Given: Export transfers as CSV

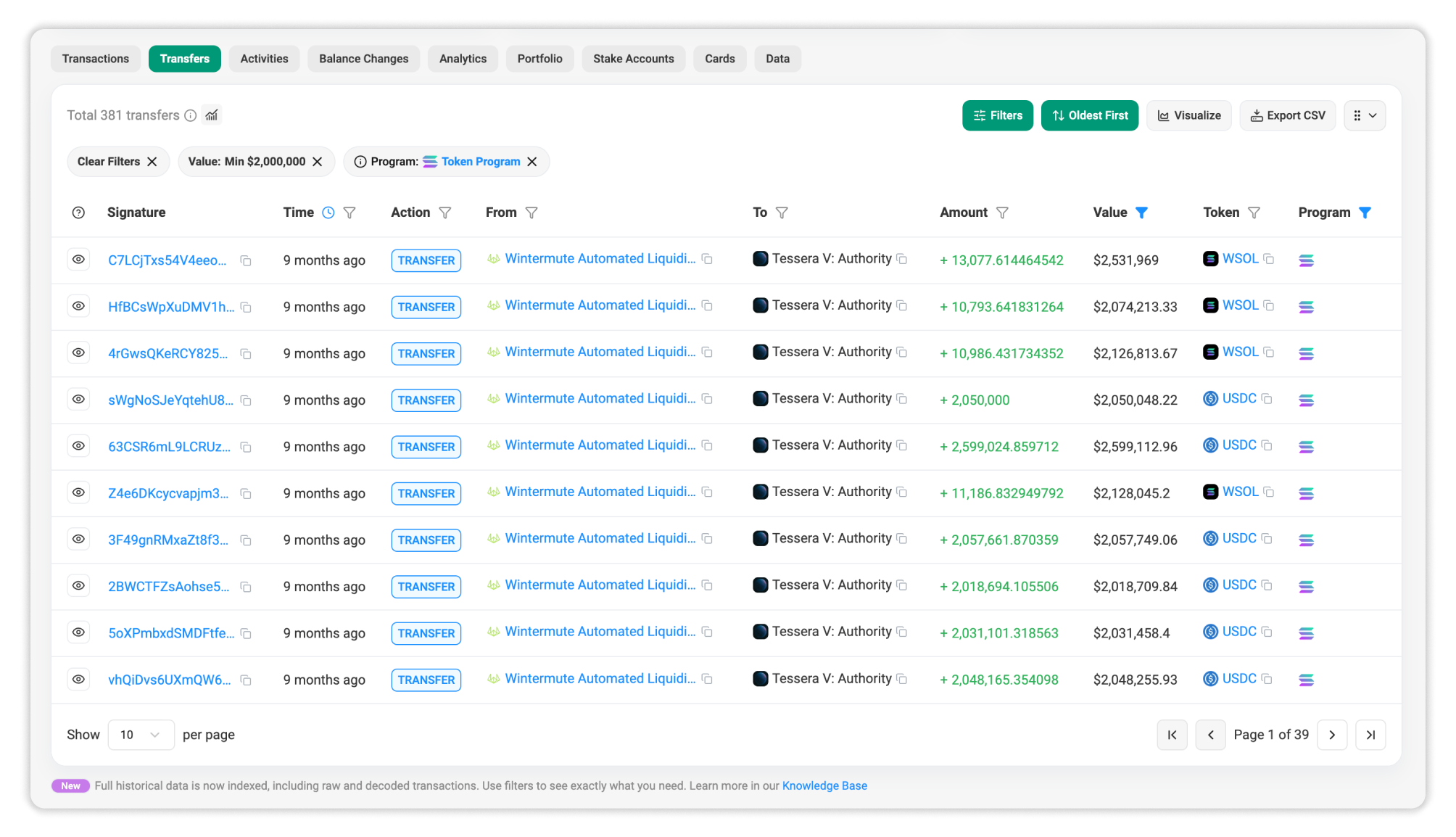Looking at the screenshot, I should [x=1288, y=115].
